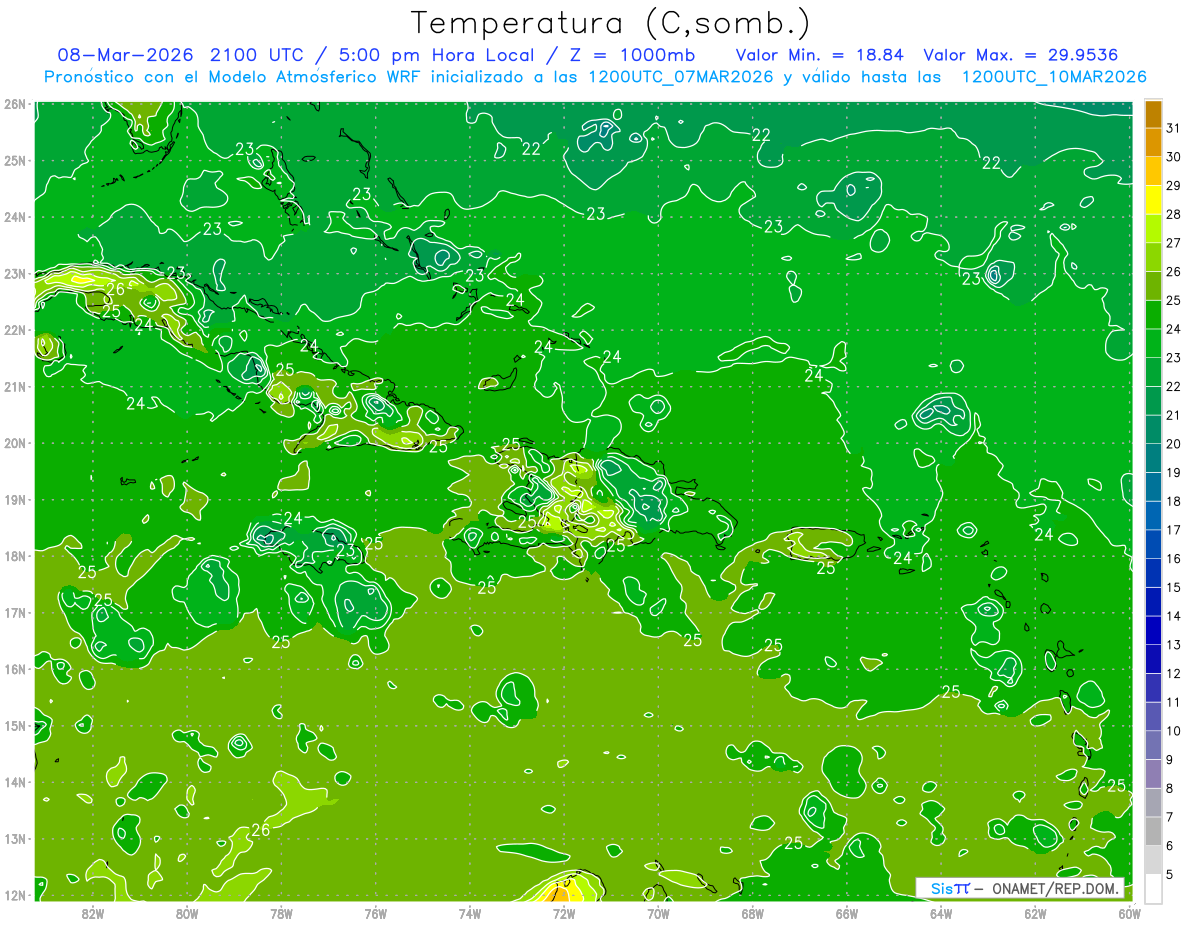Image resolution: width=1200 pixels, height=927 pixels.
Task: Click the 12N latitude axis label
Action: click(x=14, y=895)
